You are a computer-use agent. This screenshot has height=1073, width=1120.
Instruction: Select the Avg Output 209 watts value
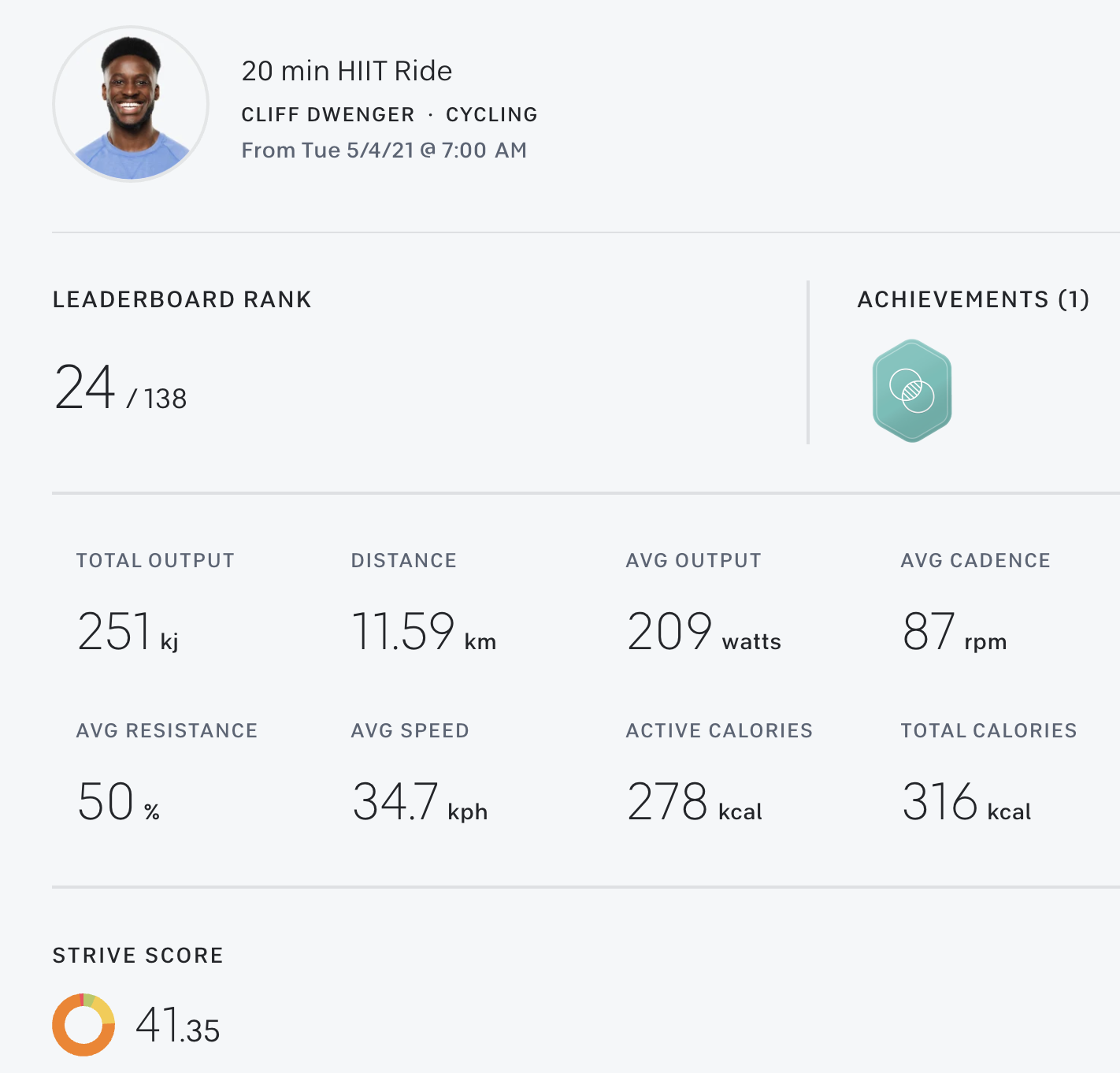pyautogui.click(x=703, y=632)
